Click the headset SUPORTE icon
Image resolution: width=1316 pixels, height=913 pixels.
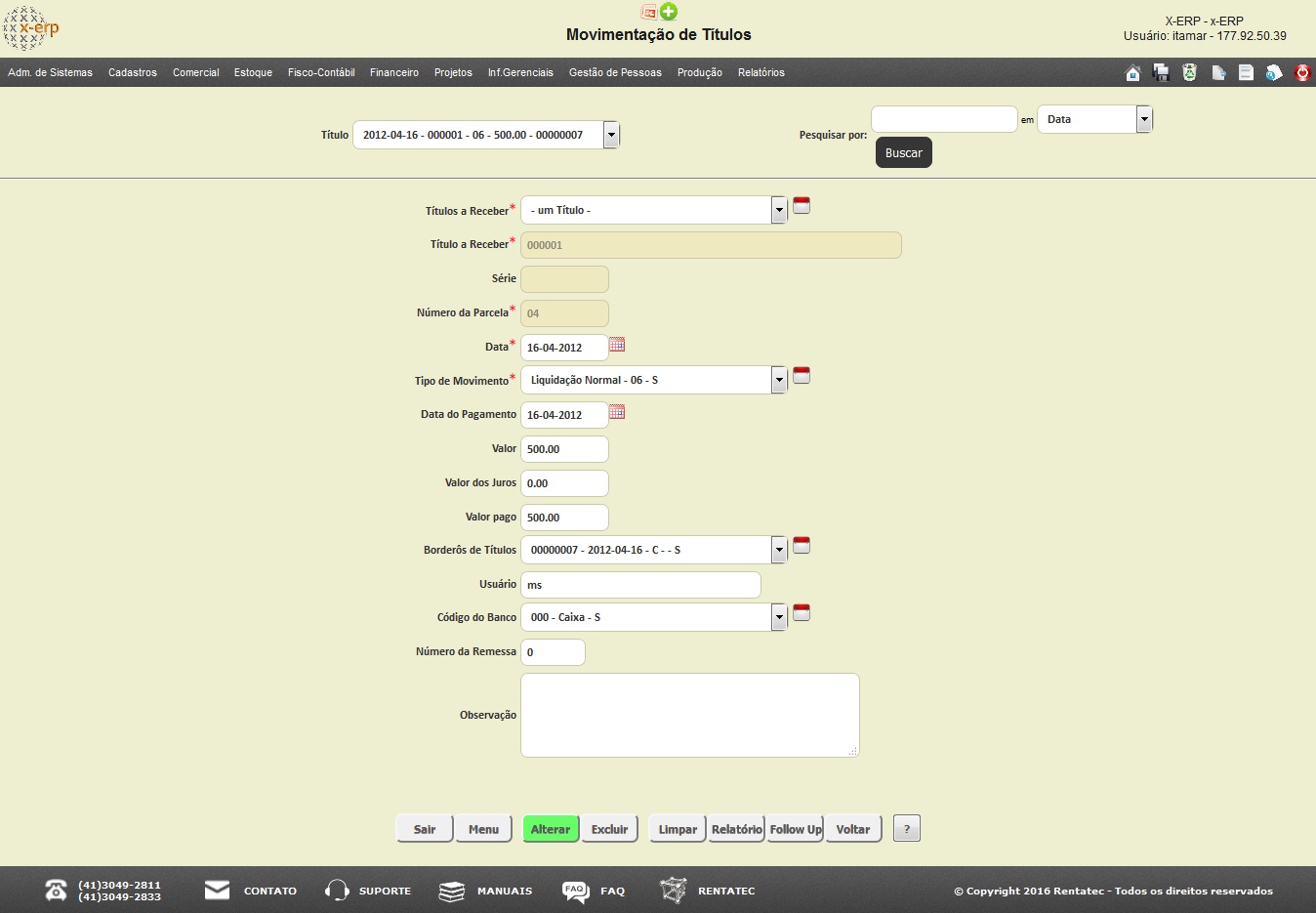tap(337, 891)
